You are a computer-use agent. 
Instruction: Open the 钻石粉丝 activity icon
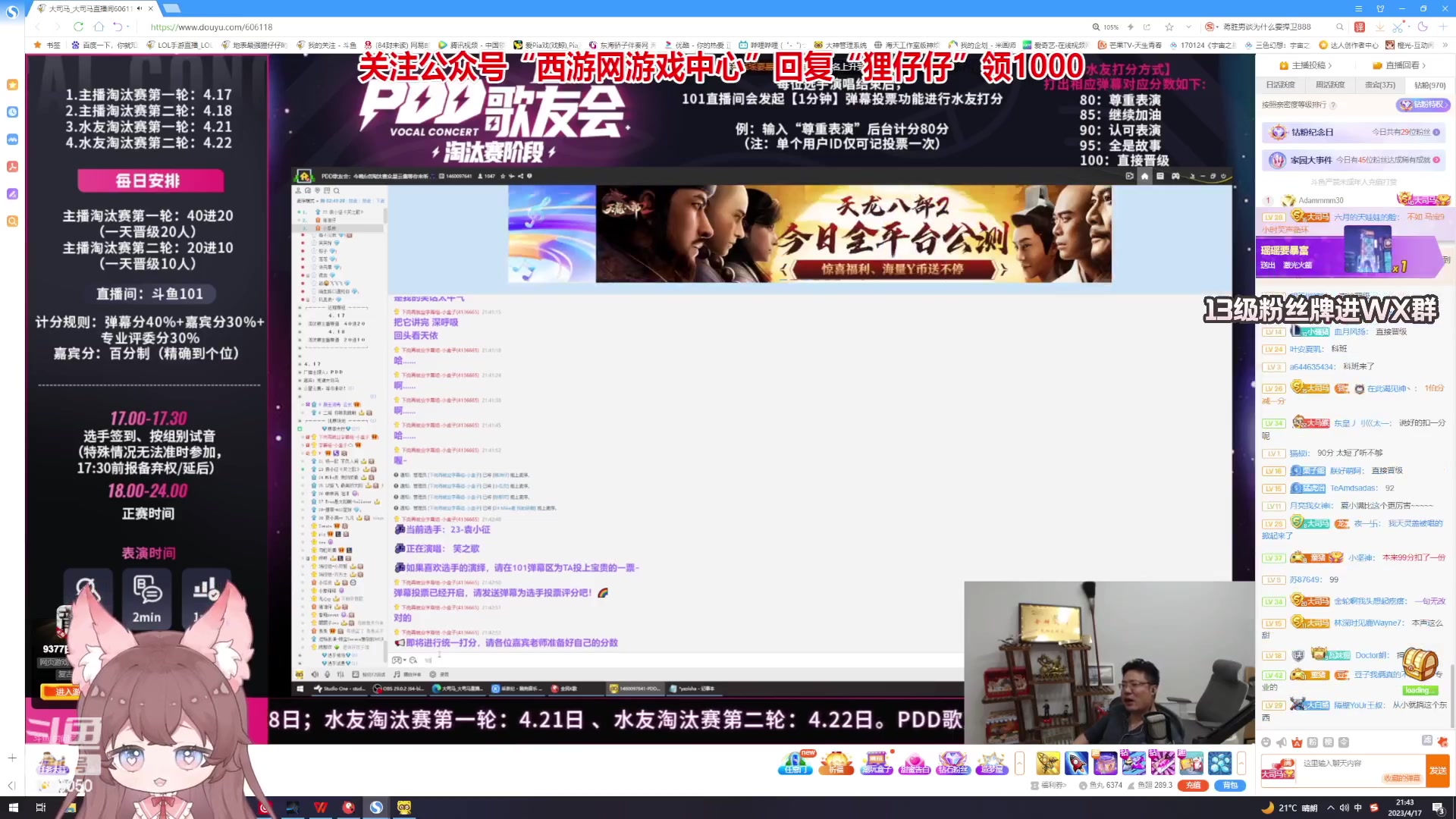(952, 762)
